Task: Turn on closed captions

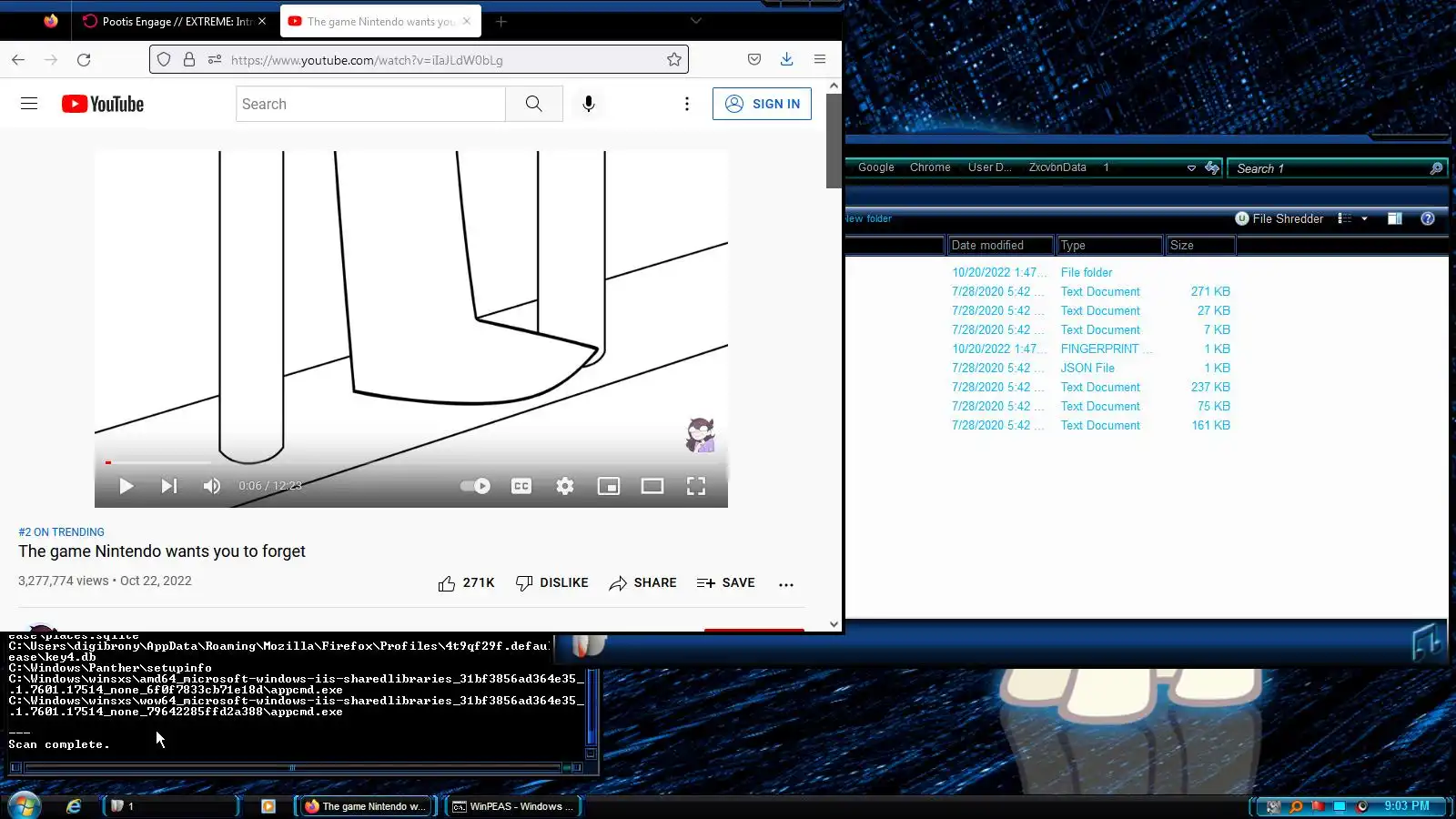Action: [x=521, y=486]
